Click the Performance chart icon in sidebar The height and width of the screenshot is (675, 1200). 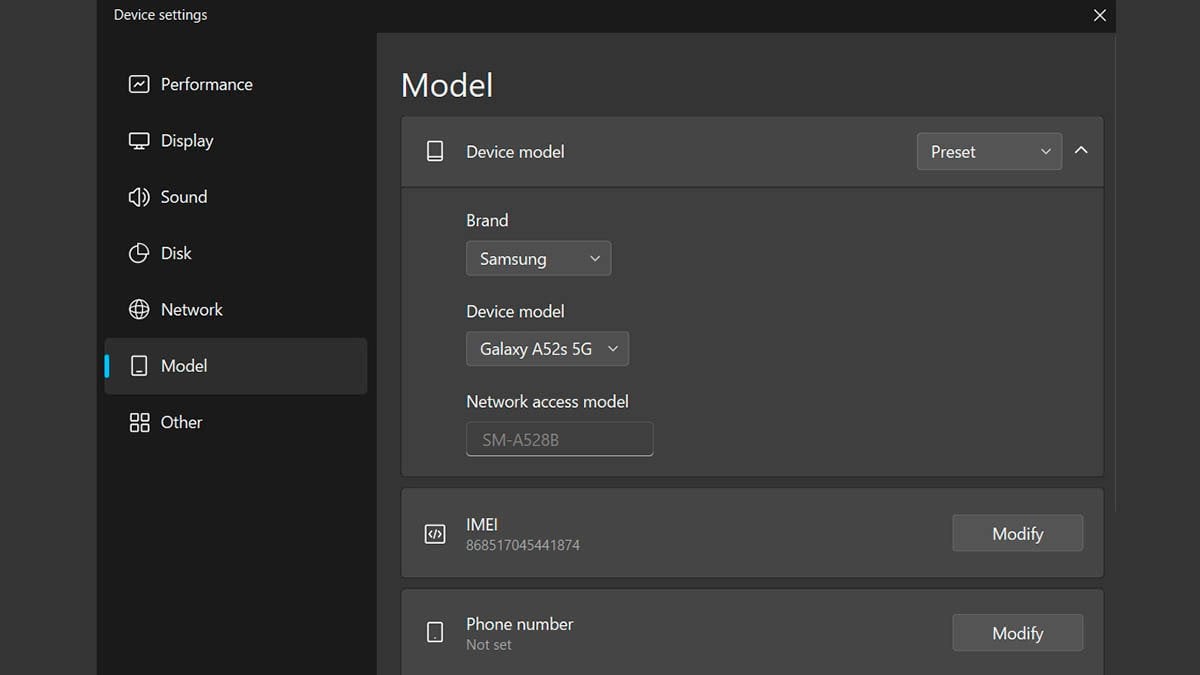coord(139,84)
